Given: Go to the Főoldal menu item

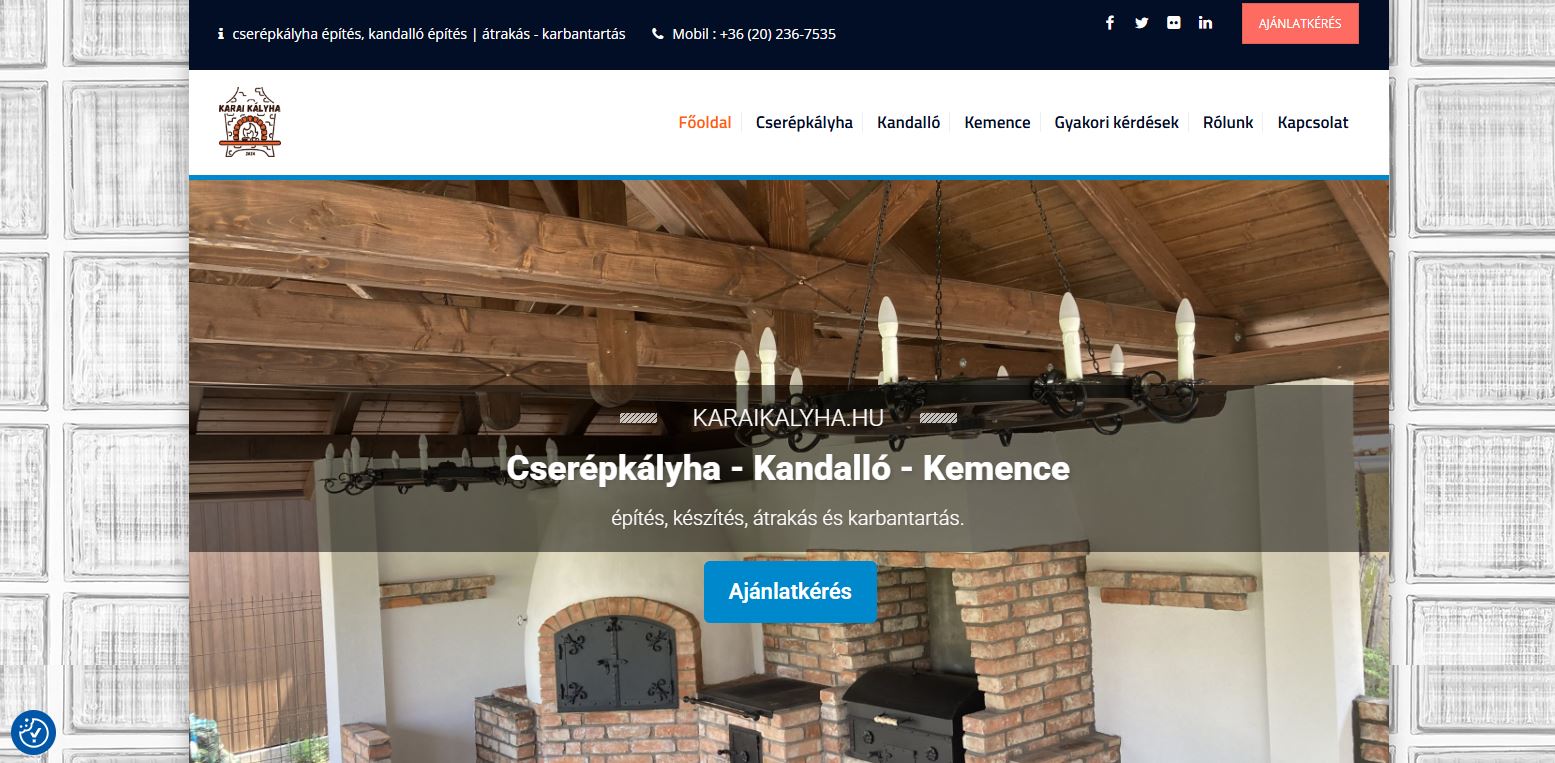Looking at the screenshot, I should tap(705, 123).
